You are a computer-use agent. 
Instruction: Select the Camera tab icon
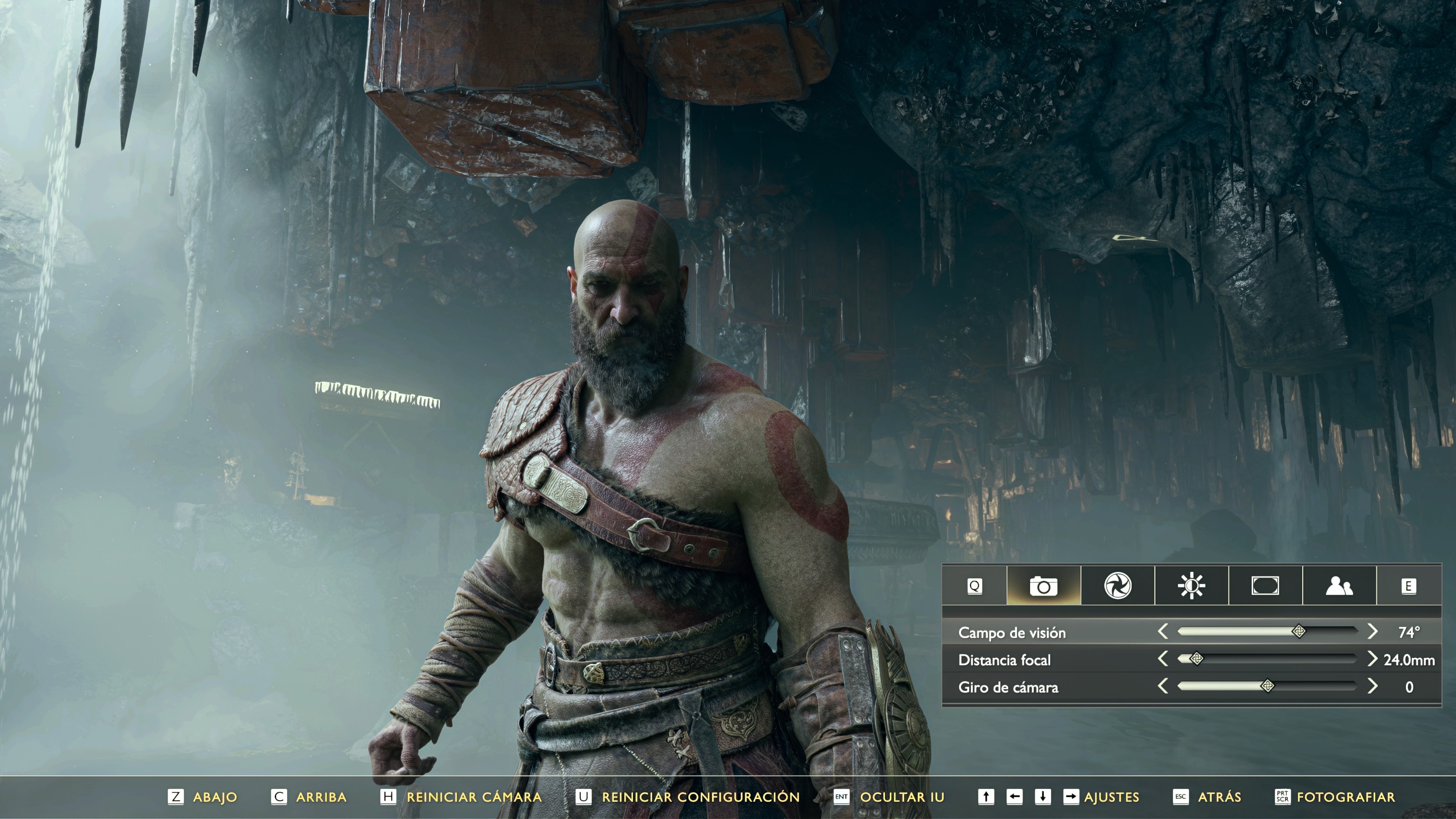[x=1043, y=586]
